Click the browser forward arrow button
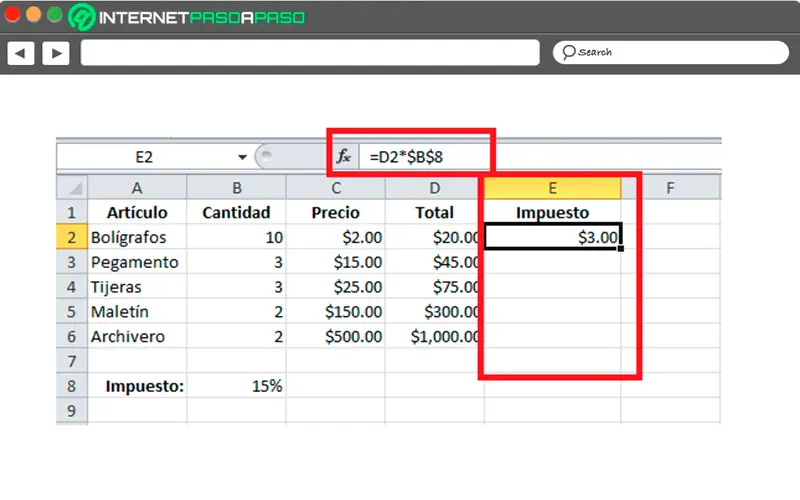Viewport: 800px width, 500px height. coord(56,53)
